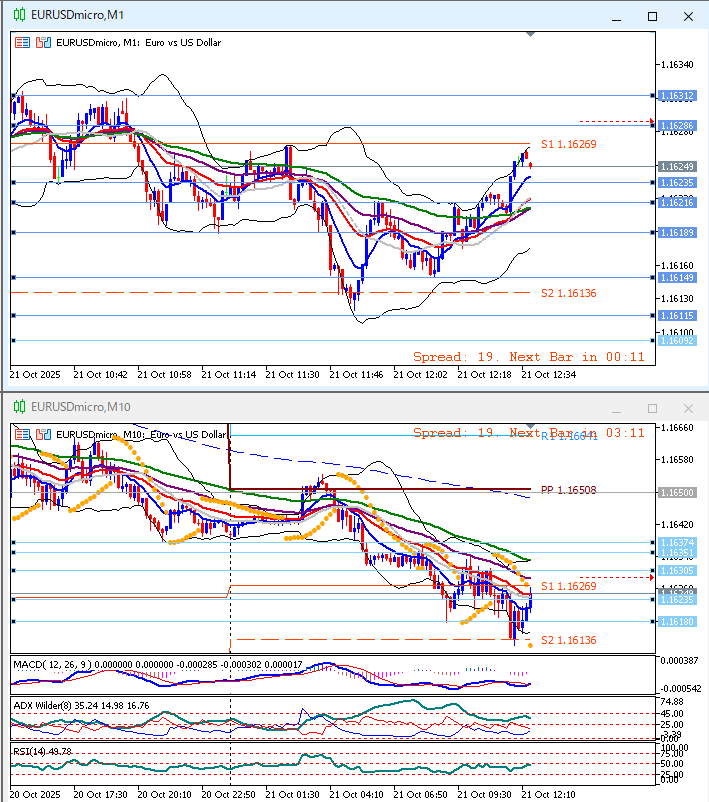Click the PP 1.16508 pivot label on M10

click(568, 490)
